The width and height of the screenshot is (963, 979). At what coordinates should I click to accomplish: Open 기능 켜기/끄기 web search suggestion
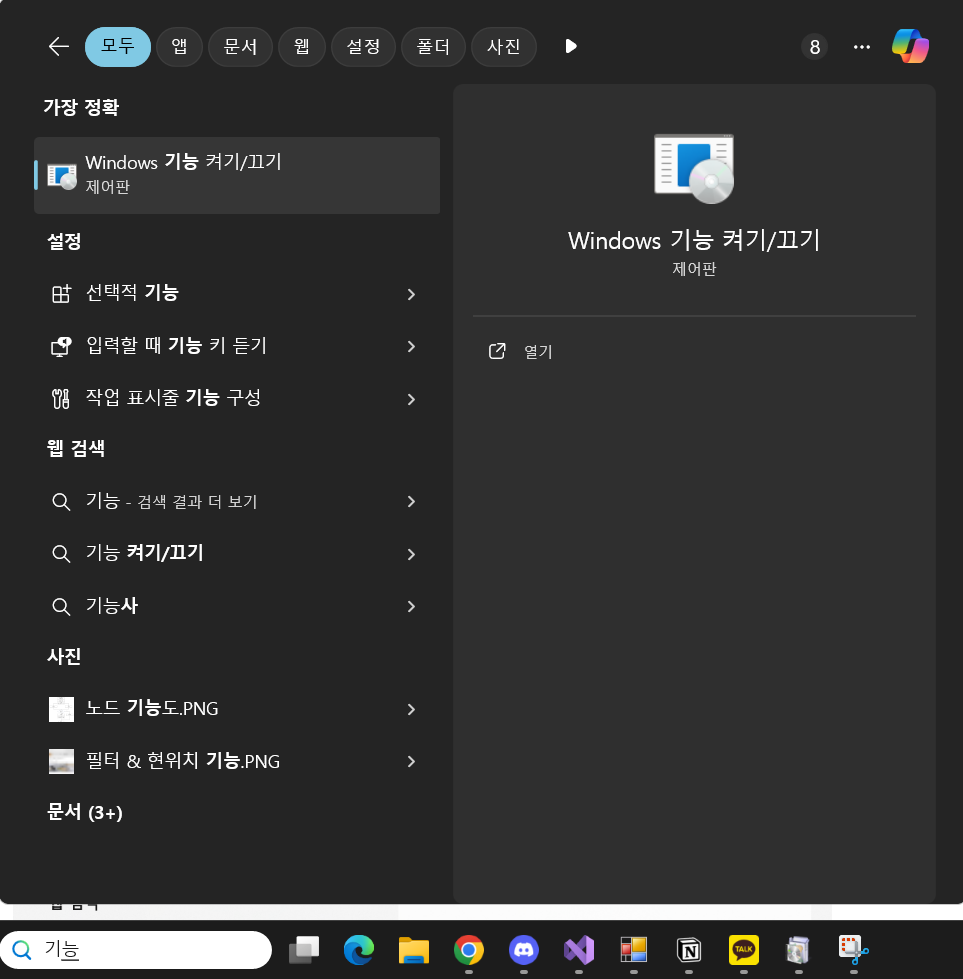click(x=237, y=554)
